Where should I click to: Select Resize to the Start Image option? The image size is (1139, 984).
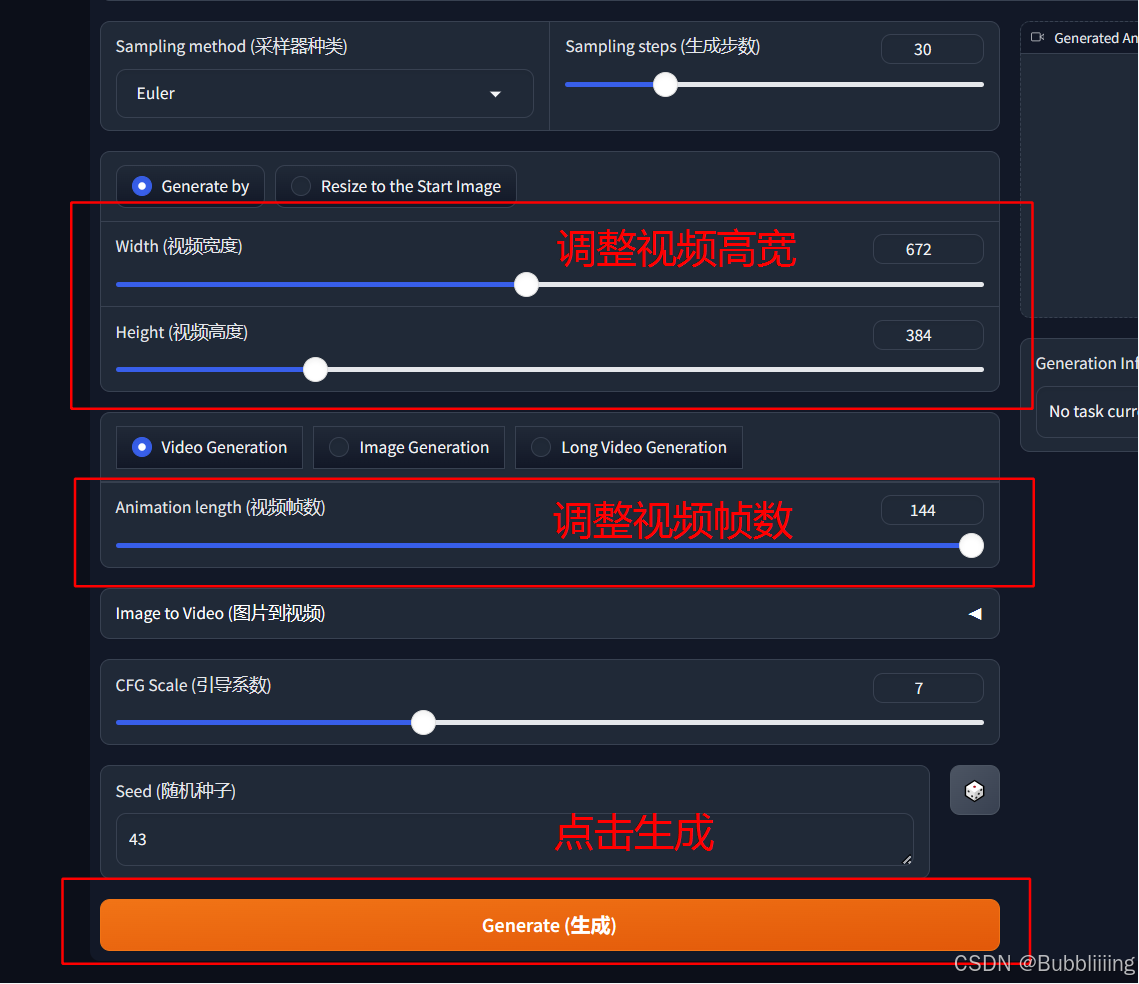coord(396,187)
